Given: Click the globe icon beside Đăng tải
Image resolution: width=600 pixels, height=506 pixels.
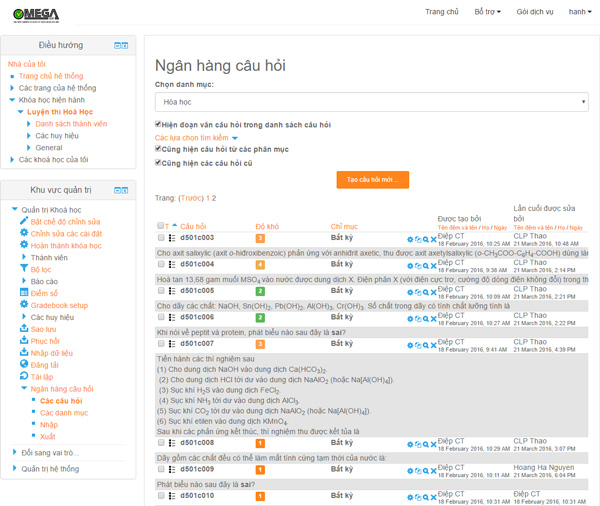Looking at the screenshot, I should pyautogui.click(x=24, y=364).
